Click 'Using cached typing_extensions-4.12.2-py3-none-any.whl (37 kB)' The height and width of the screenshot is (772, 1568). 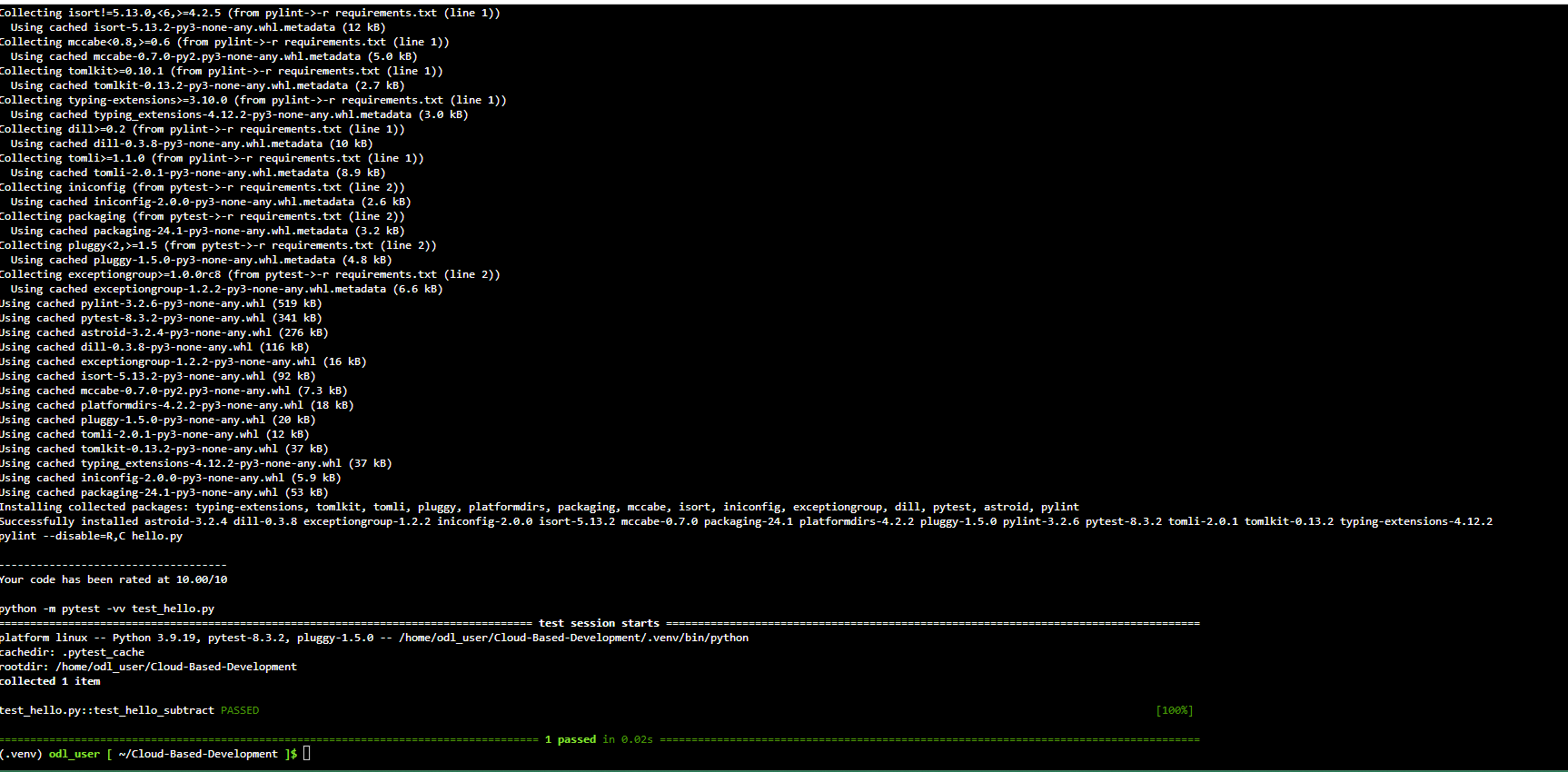[x=196, y=463]
